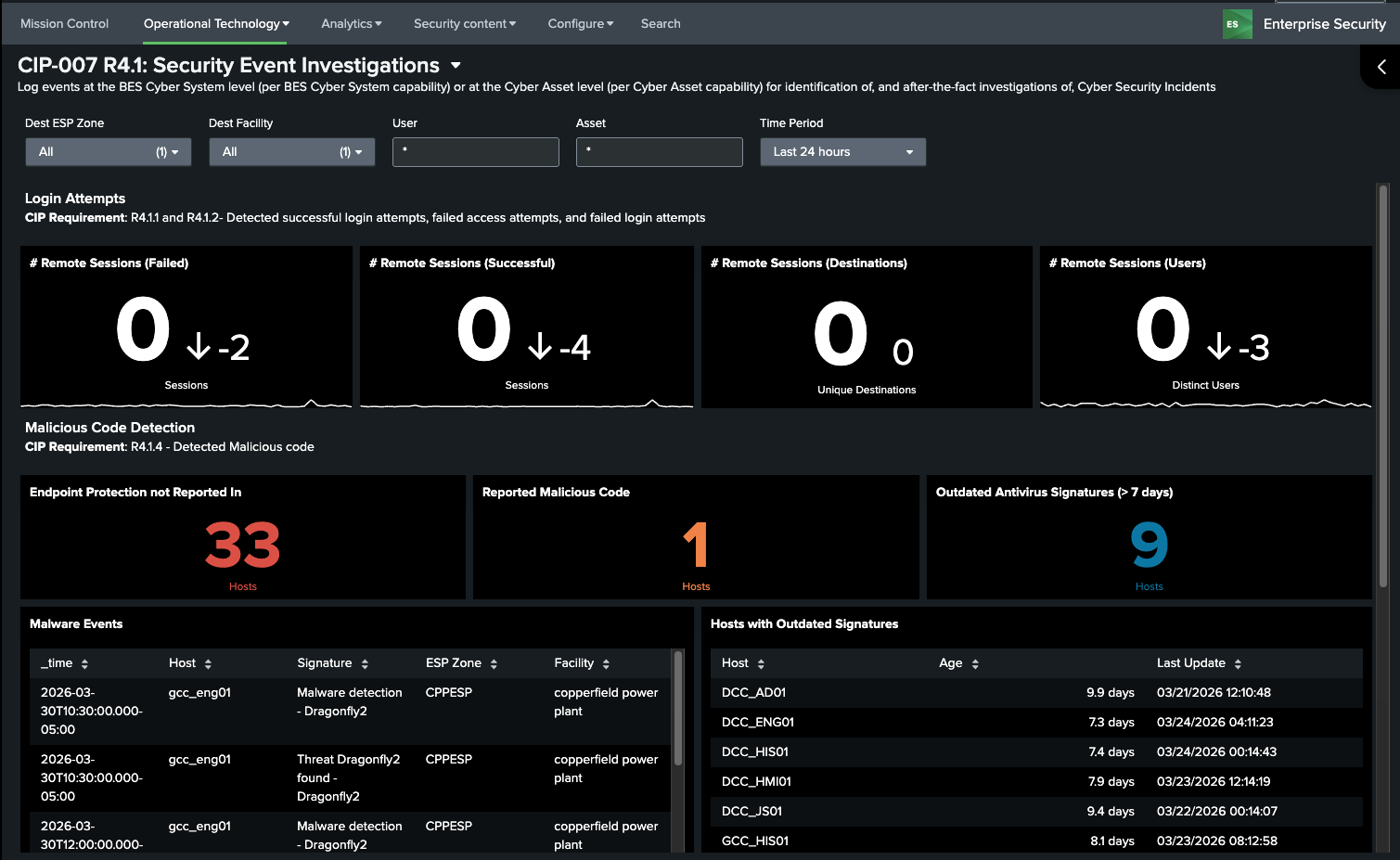Open the Dest Facility dropdown

pyautogui.click(x=291, y=152)
